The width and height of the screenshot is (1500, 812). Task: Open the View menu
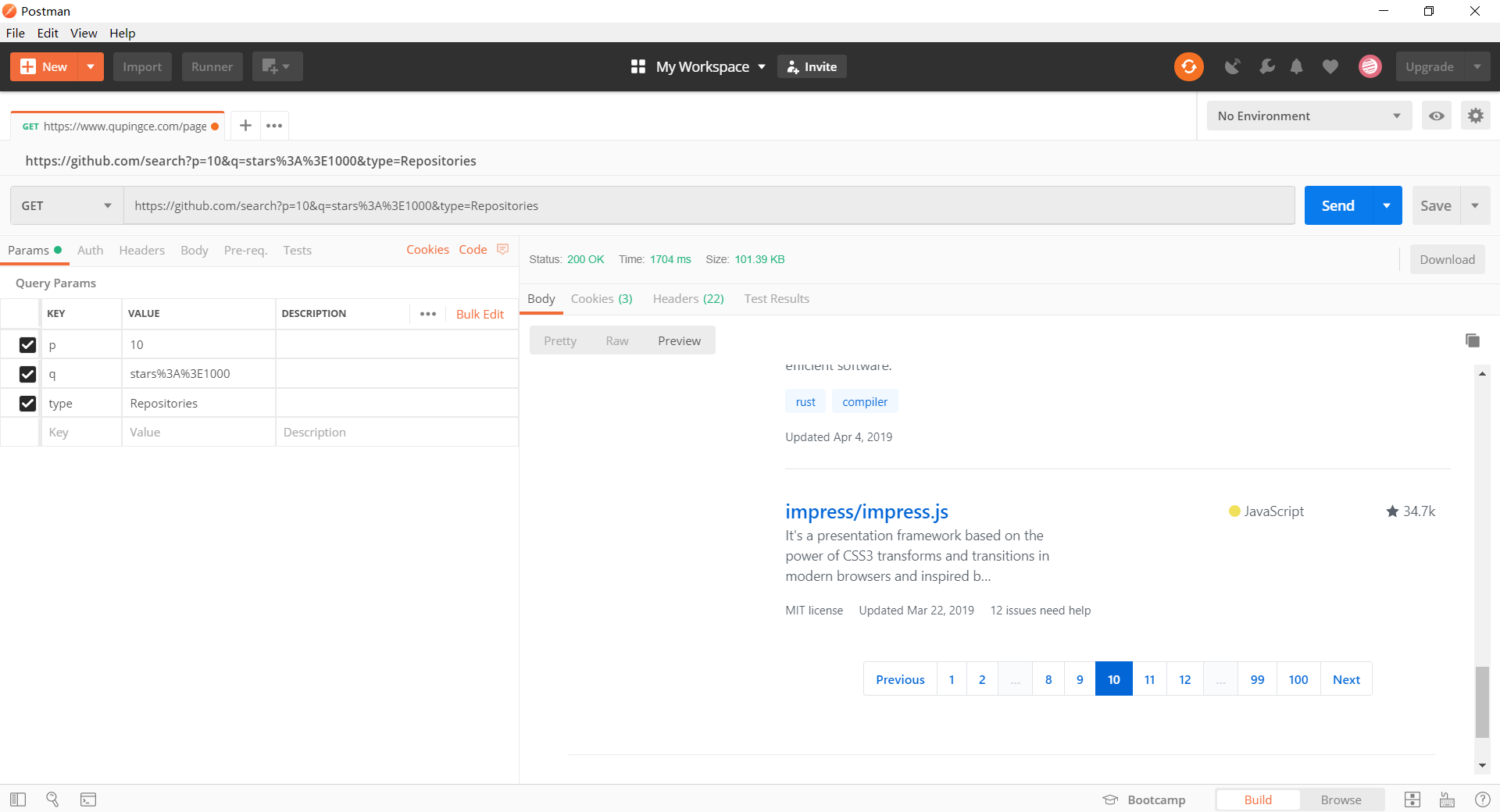84,33
